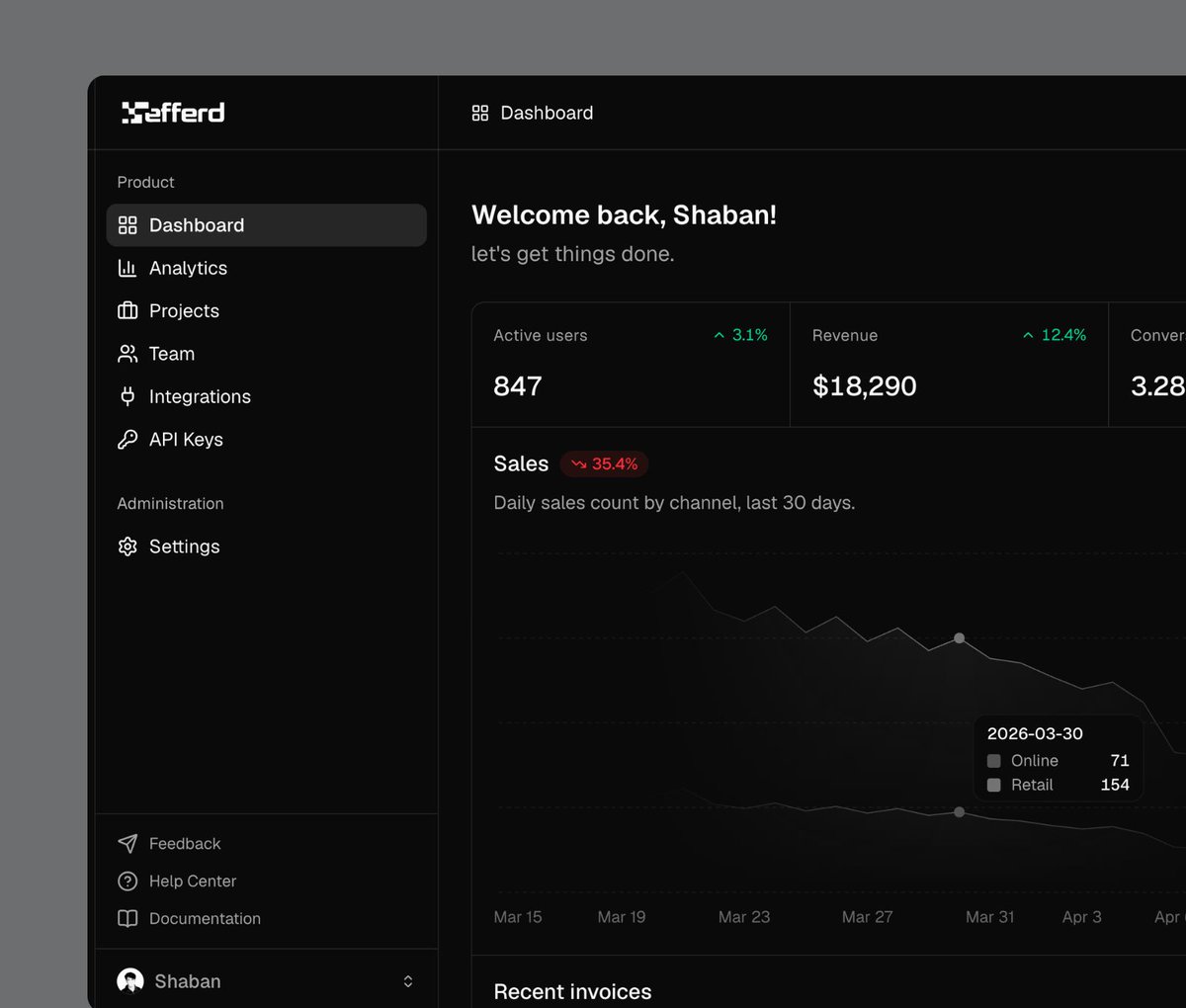This screenshot has width=1186, height=1008.
Task: Go to the Analytics page
Action: tap(267, 268)
